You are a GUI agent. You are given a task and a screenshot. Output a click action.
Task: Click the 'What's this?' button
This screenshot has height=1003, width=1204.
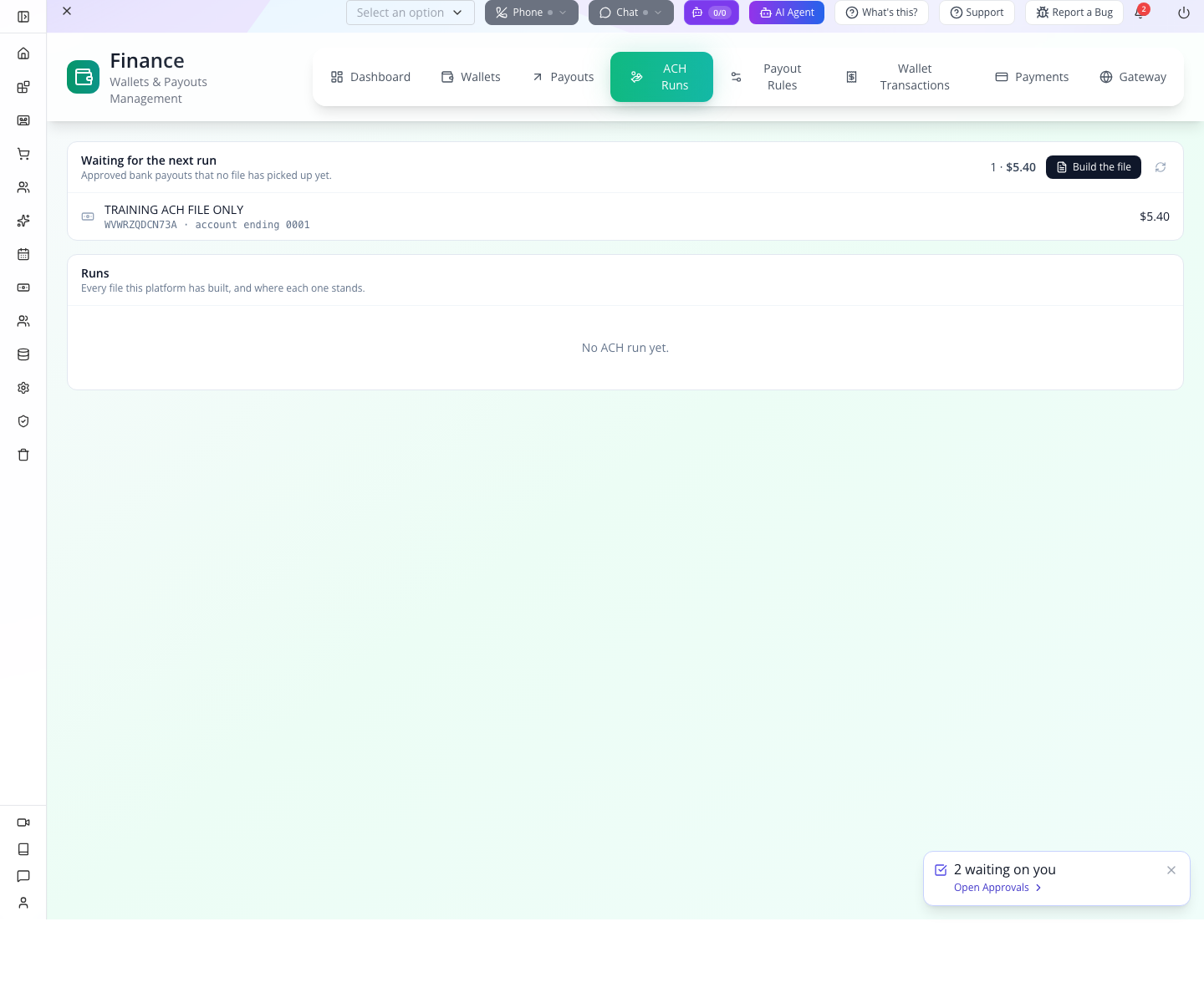(x=881, y=13)
